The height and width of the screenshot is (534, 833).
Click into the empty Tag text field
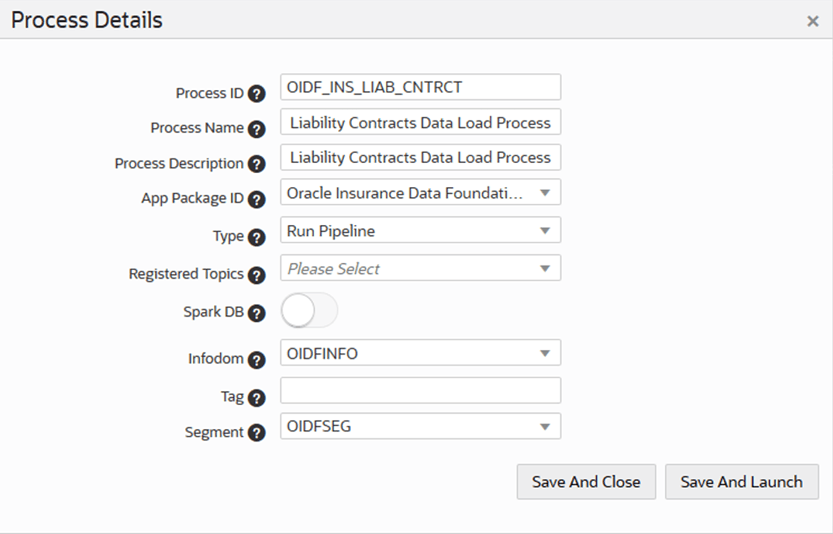[x=420, y=390]
